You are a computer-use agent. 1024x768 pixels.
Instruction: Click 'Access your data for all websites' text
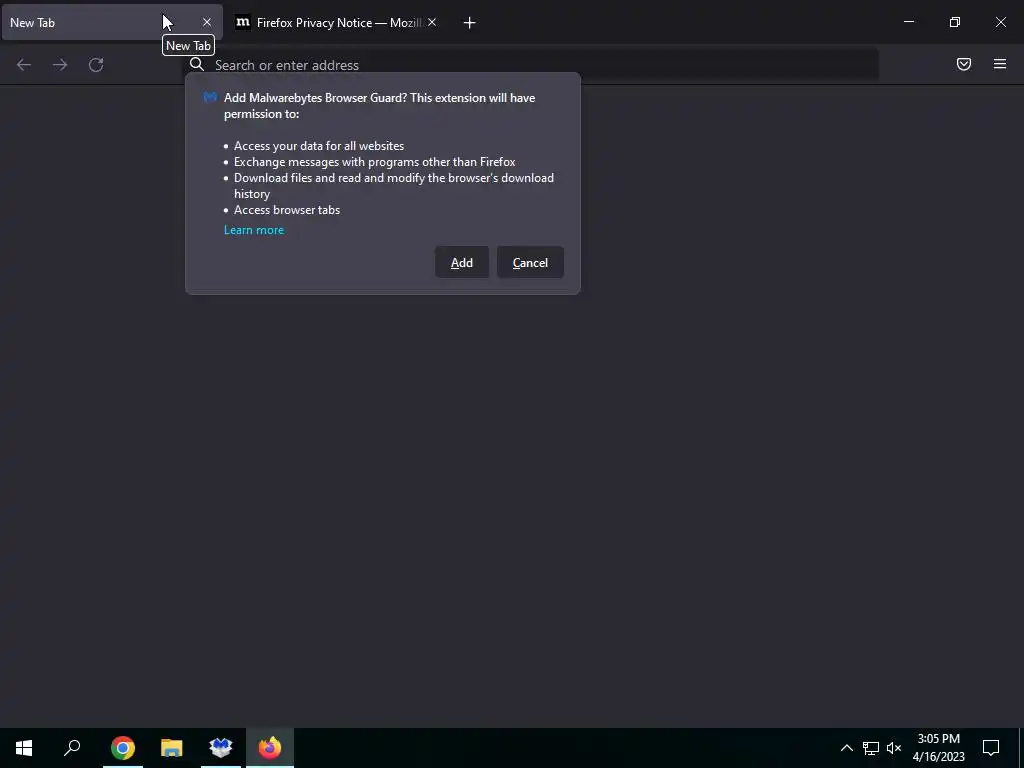pyautogui.click(x=319, y=146)
